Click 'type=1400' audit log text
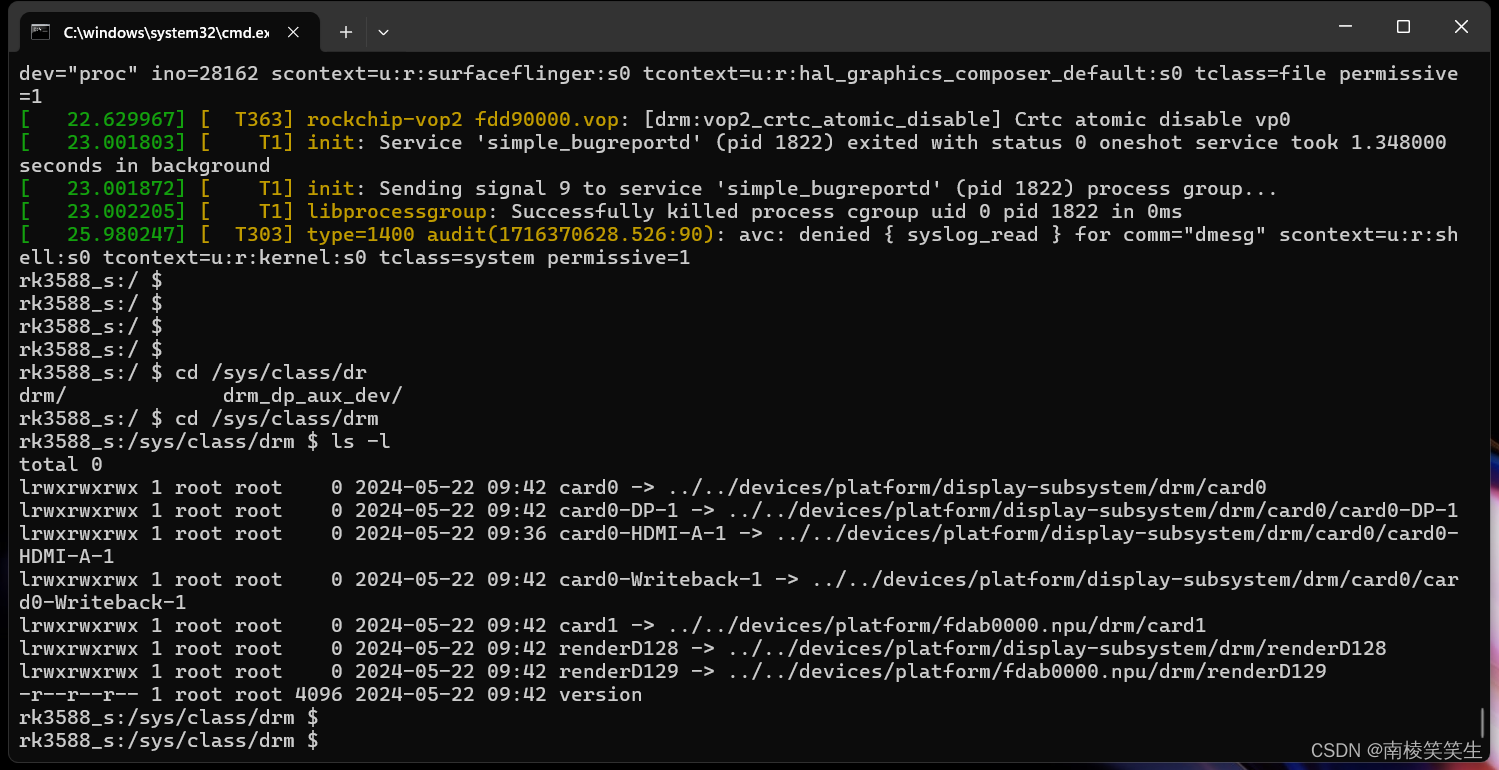The image size is (1499, 770). (360, 234)
